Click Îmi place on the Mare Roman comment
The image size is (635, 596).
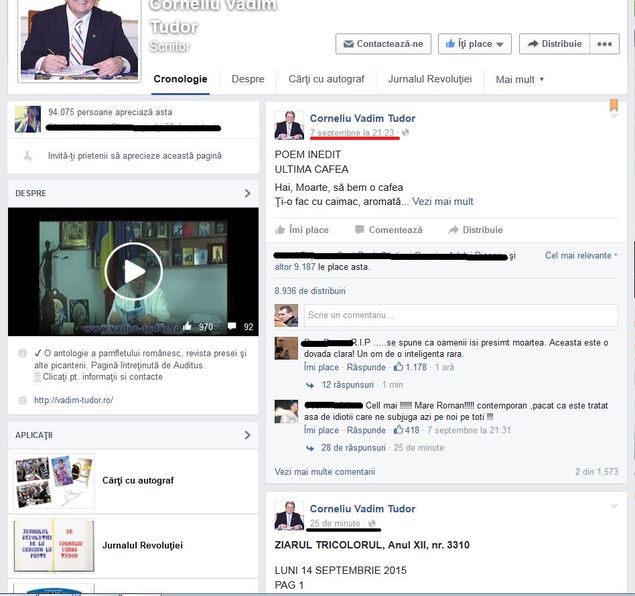click(x=322, y=430)
